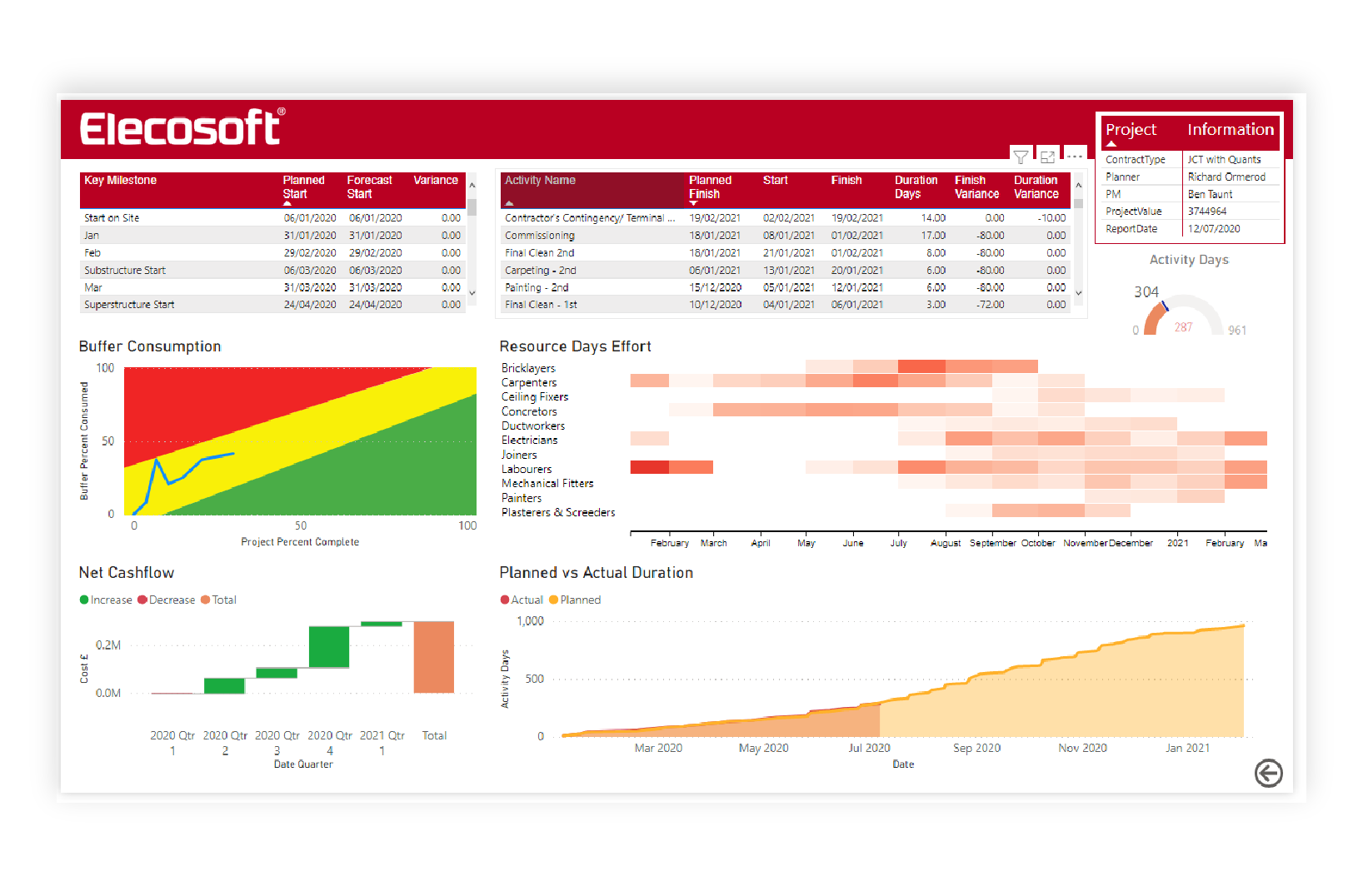Screen dimensions: 1363x896
Task: Sort by Planned Finish column header
Action: (x=710, y=187)
